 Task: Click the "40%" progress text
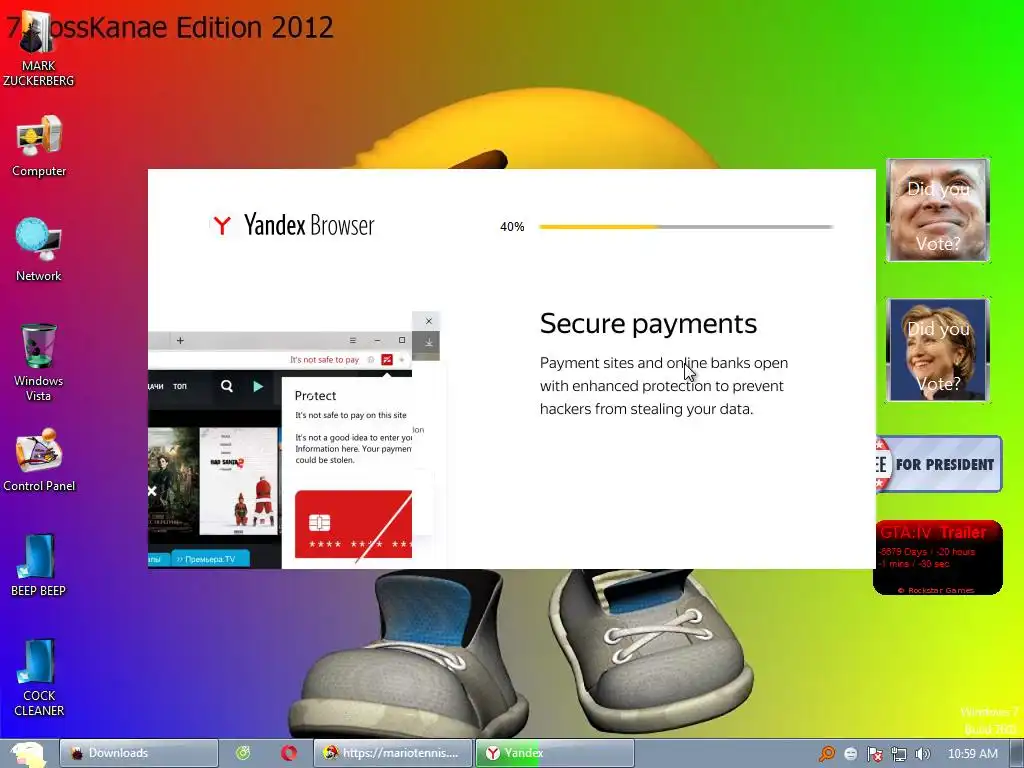(x=512, y=227)
